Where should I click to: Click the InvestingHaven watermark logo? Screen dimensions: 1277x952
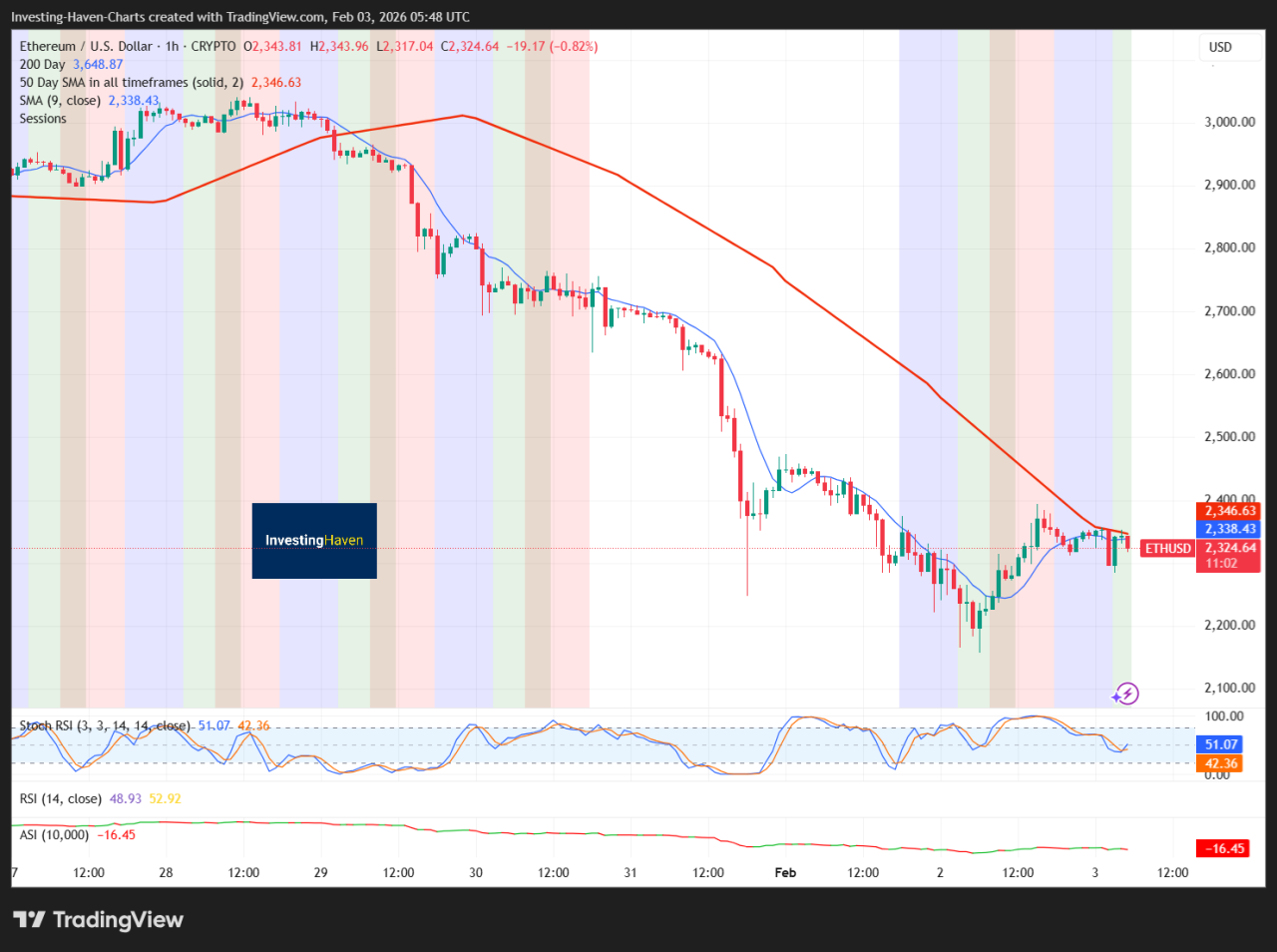click(314, 541)
